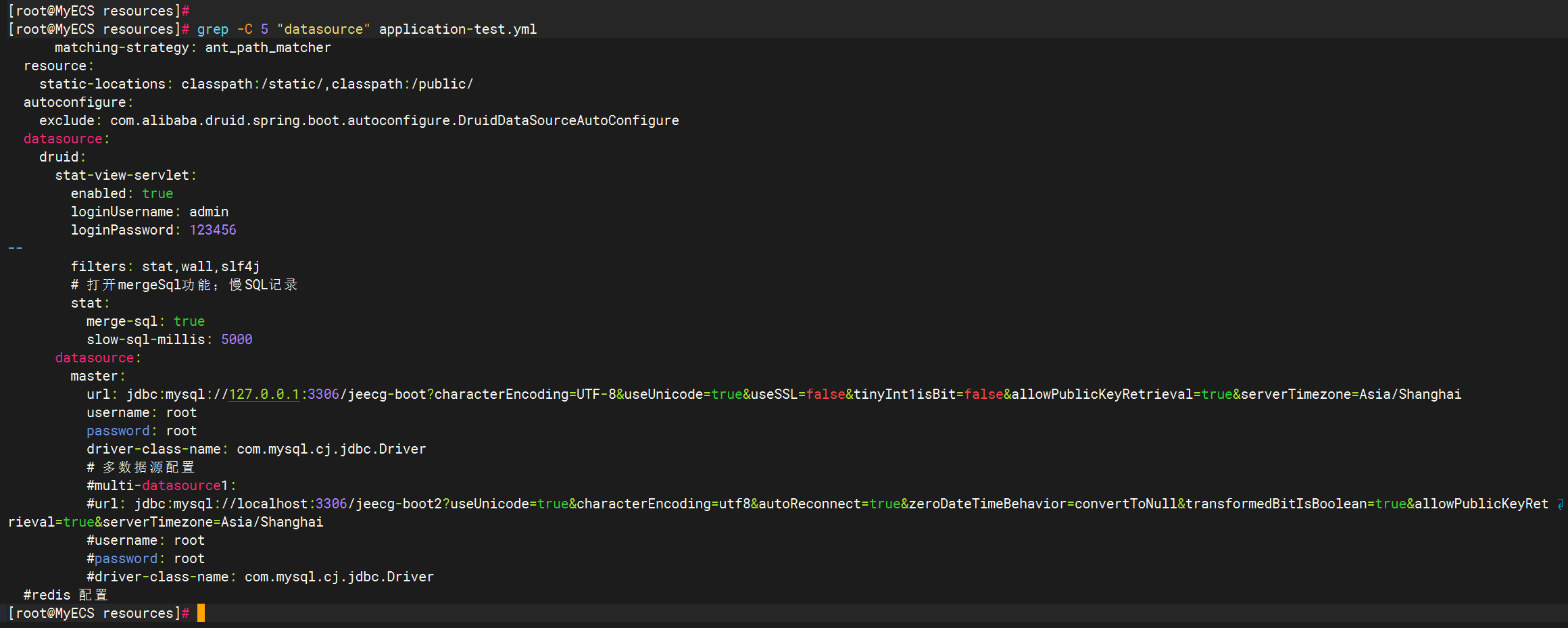Click filters: stat,wall,slf4j line
1568x628 pixels.
(165, 266)
